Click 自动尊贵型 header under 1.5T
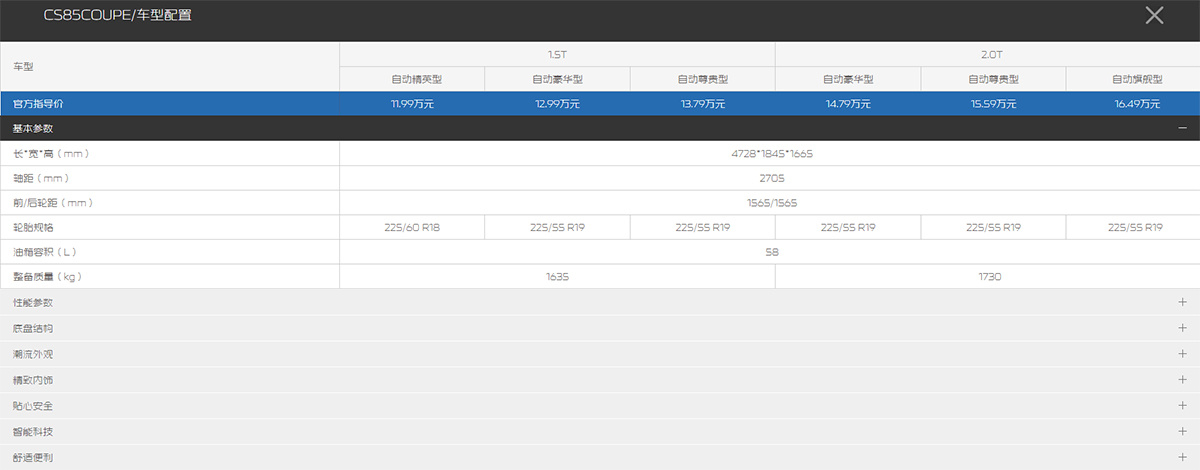This screenshot has width=1200, height=470. [x=702, y=79]
